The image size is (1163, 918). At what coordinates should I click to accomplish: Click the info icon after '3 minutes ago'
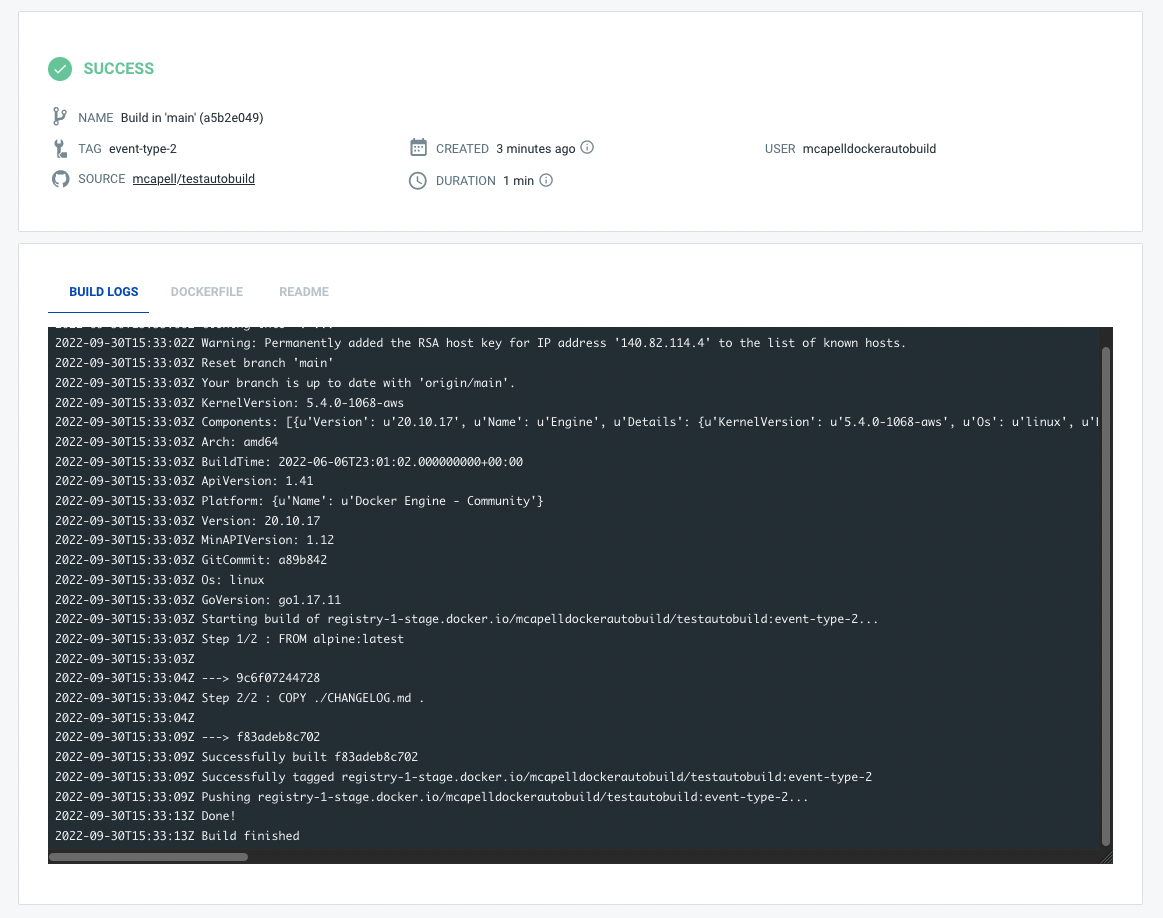(587, 148)
